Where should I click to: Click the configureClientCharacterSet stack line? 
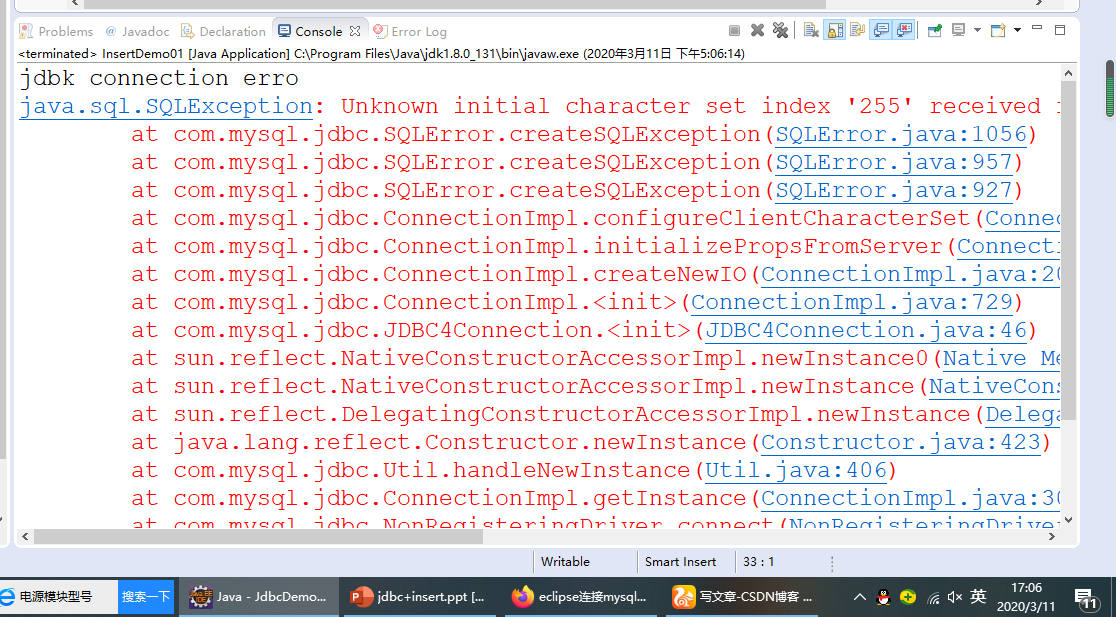coord(596,218)
